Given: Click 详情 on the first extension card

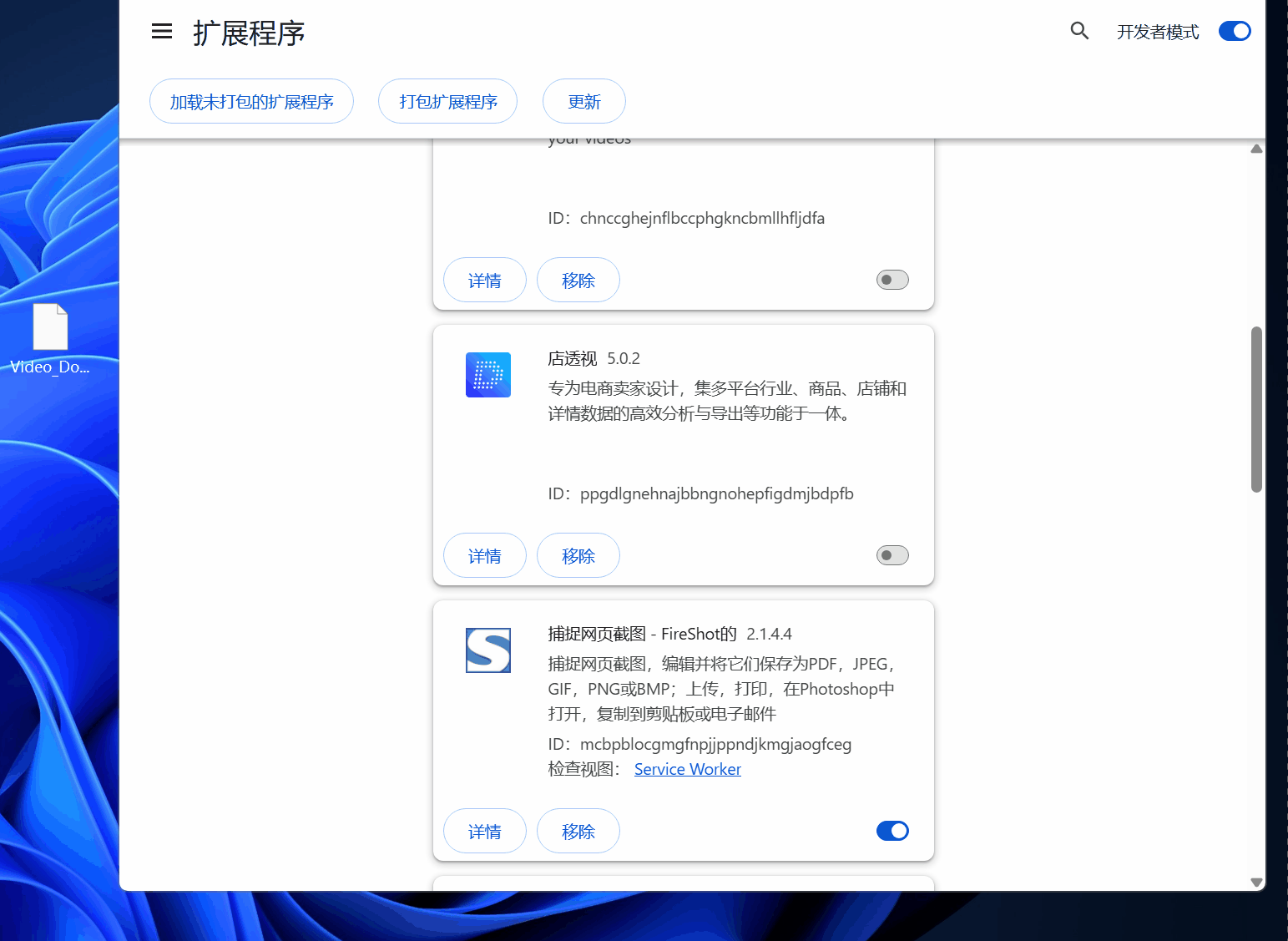Looking at the screenshot, I should point(484,280).
